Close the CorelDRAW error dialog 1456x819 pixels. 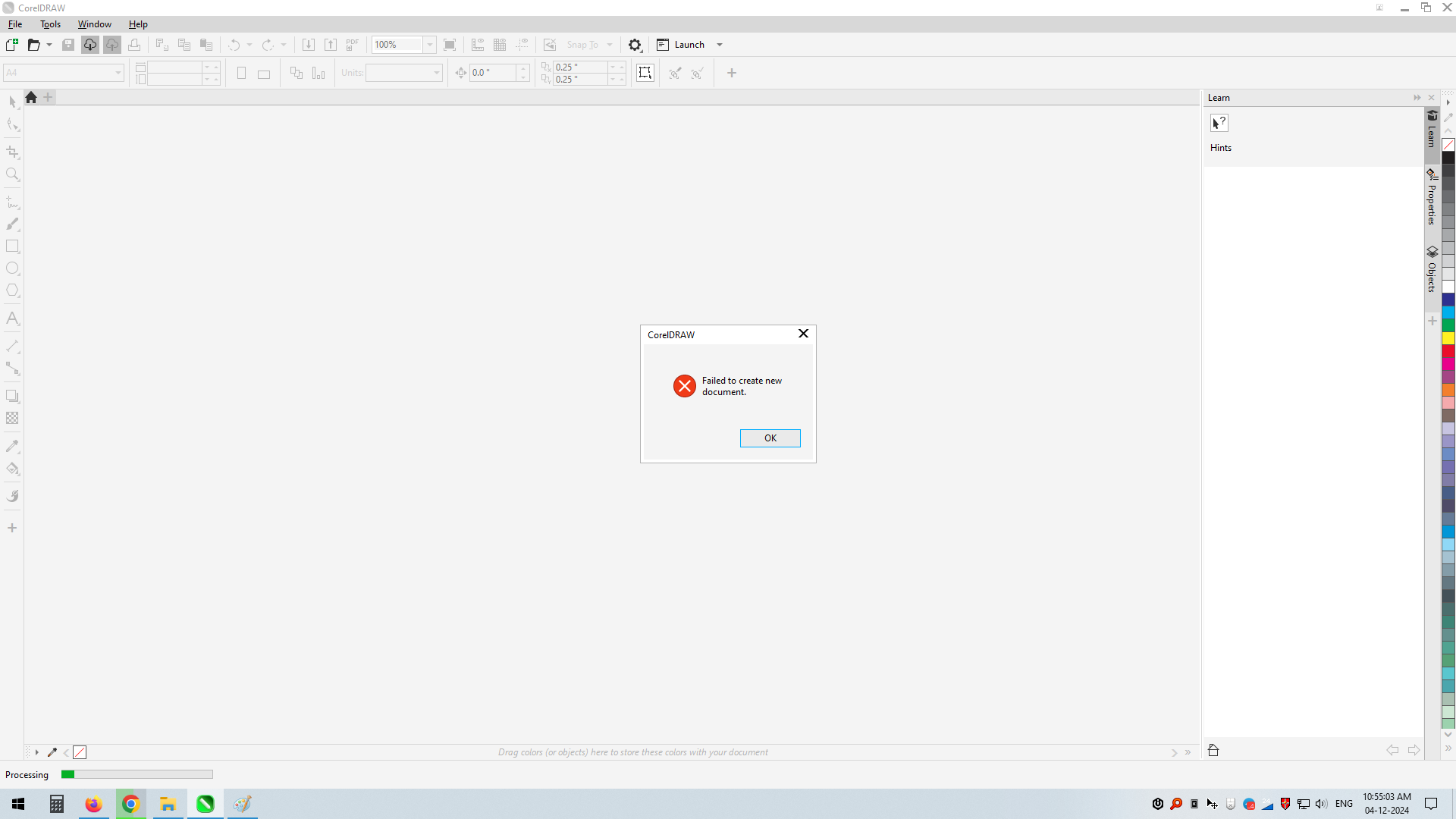[803, 334]
